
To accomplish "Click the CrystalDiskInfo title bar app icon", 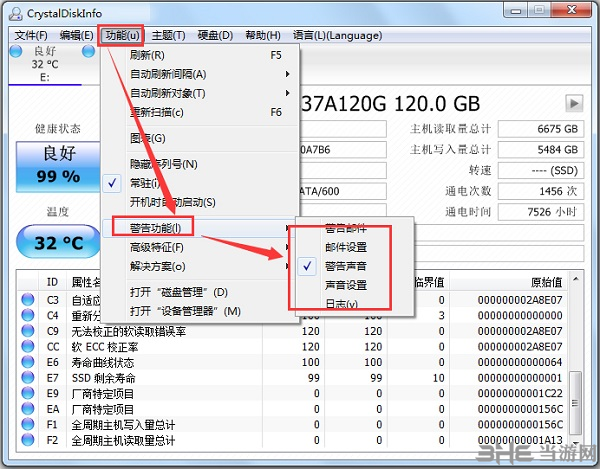I will pos(15,13).
